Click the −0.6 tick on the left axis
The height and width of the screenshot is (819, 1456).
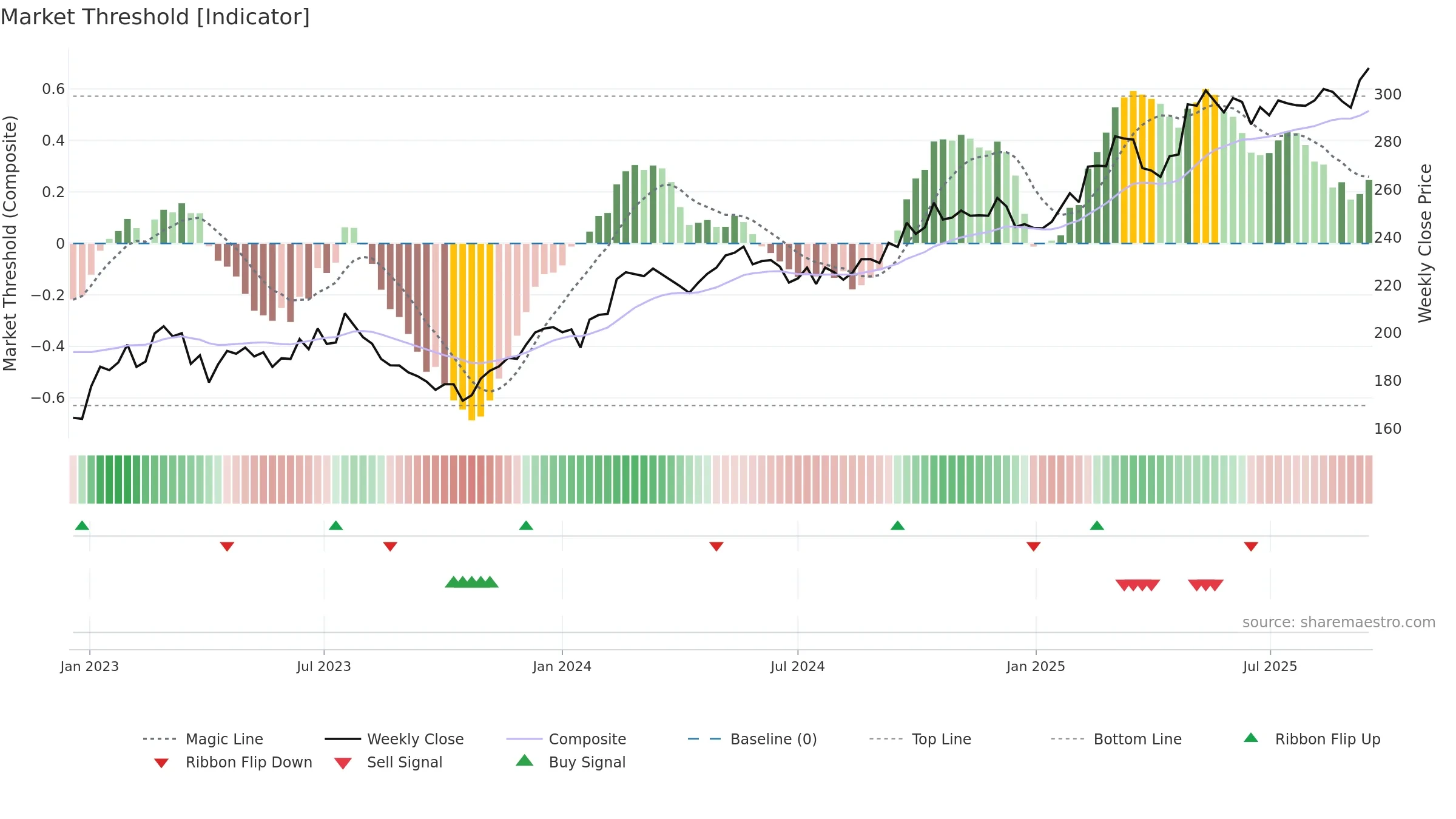pyautogui.click(x=47, y=398)
